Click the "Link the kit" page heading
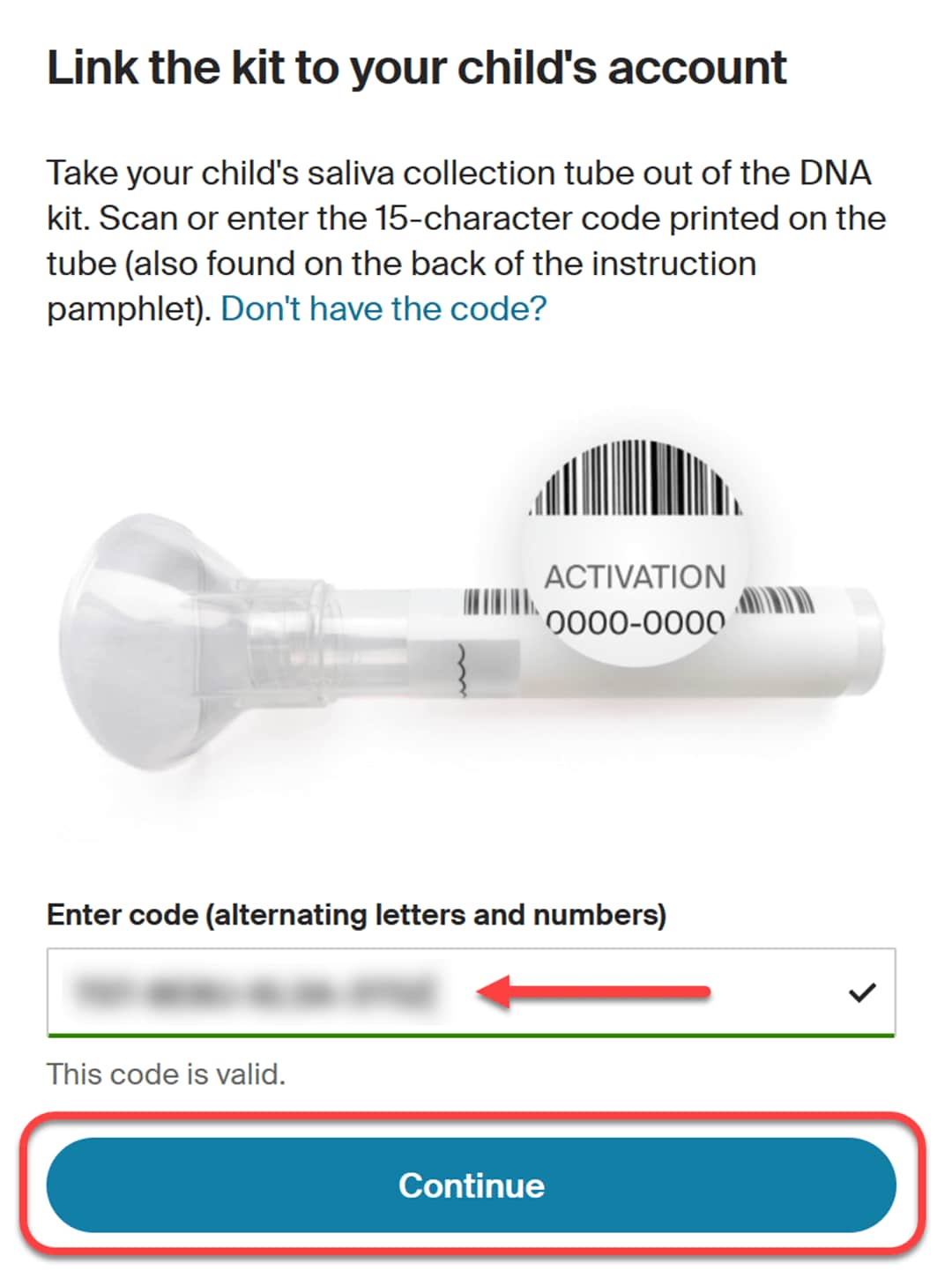 pyautogui.click(x=416, y=68)
